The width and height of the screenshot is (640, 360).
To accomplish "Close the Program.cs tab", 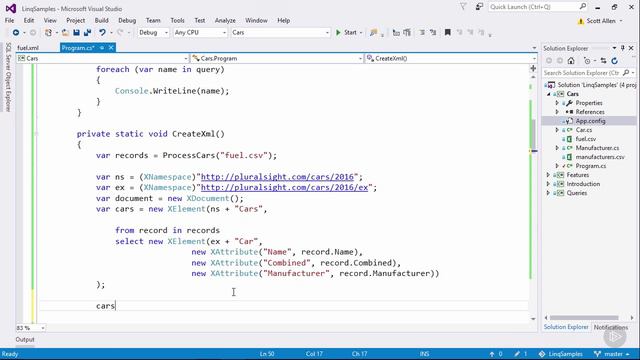I will click(x=111, y=48).
